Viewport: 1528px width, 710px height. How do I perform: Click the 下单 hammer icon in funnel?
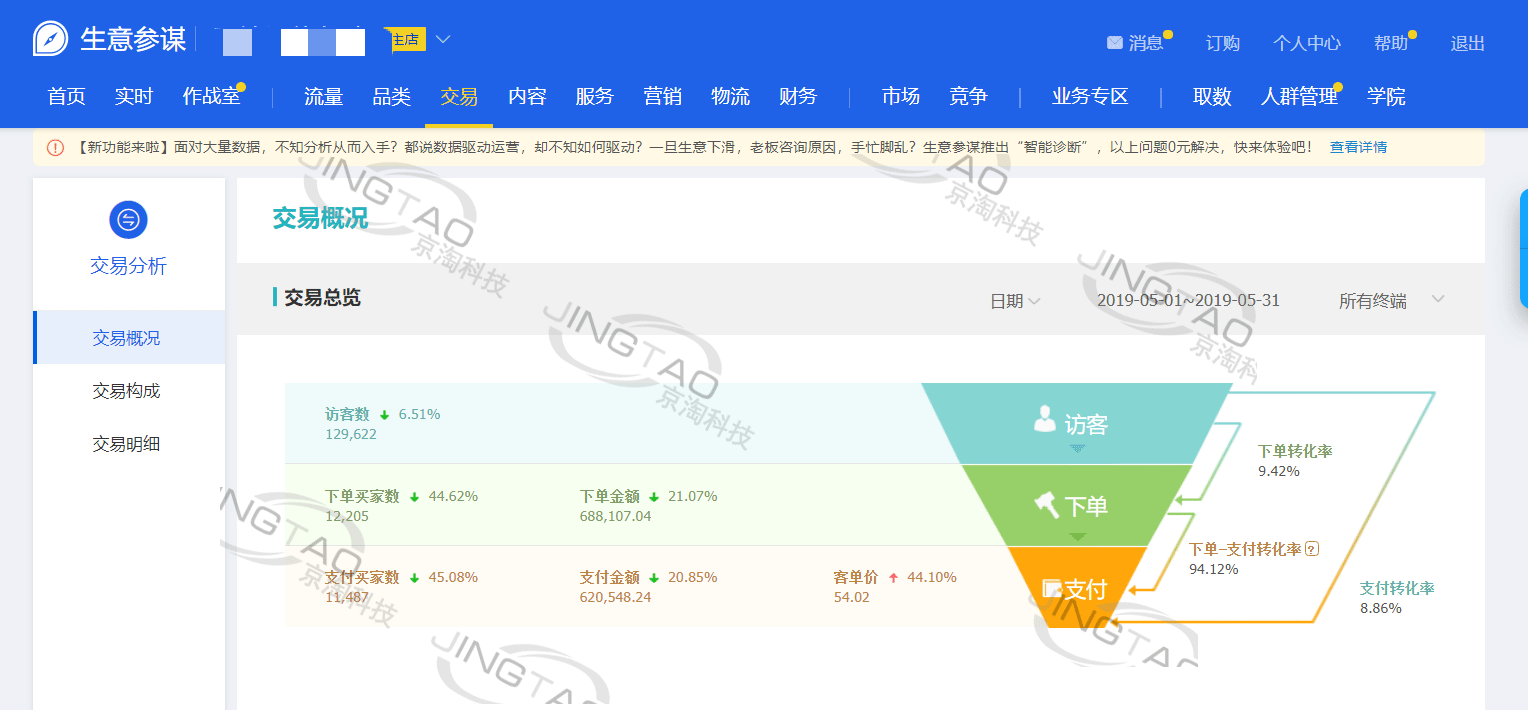pos(1046,504)
